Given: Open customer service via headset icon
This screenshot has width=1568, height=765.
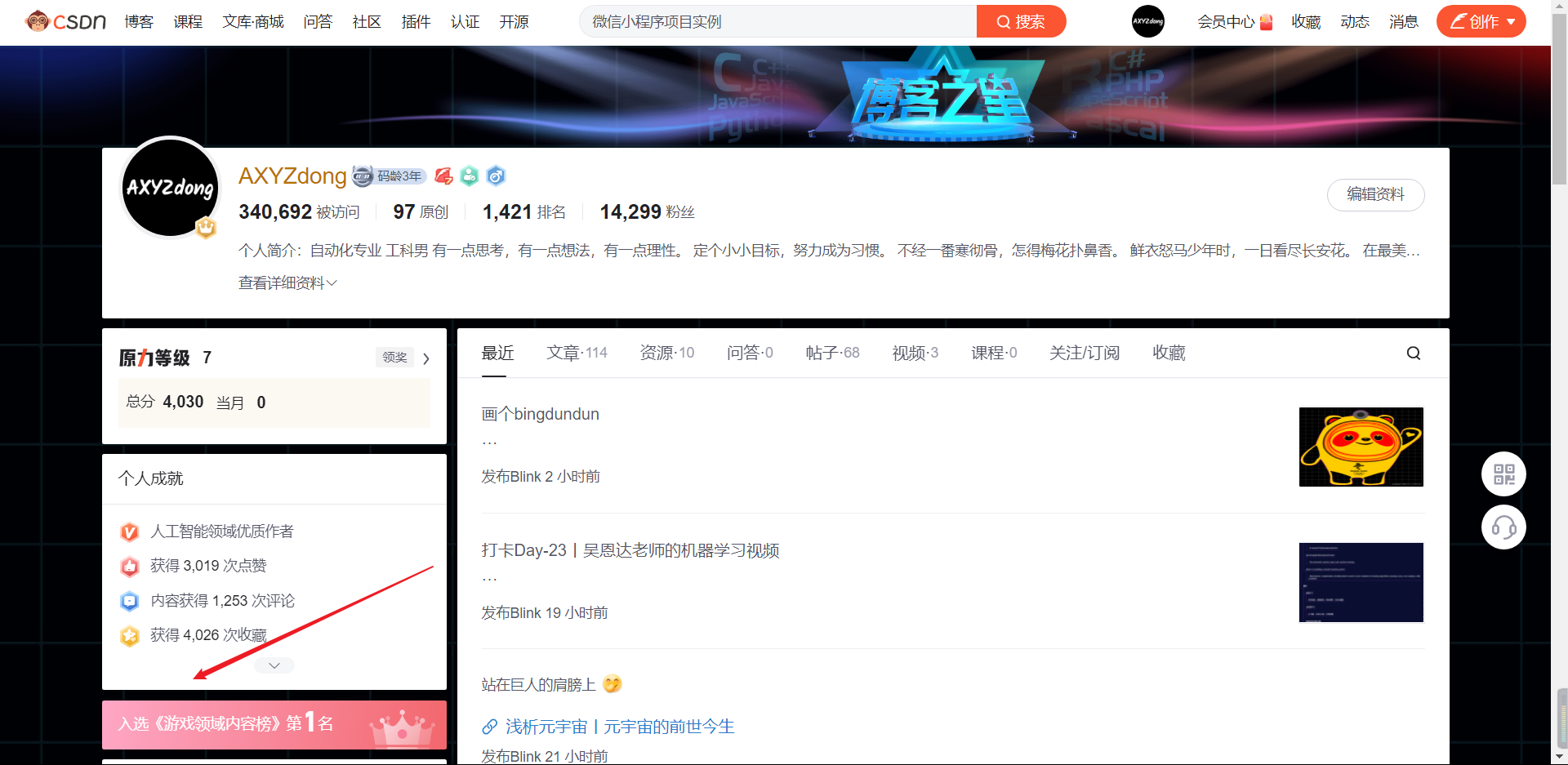Looking at the screenshot, I should pyautogui.click(x=1503, y=527).
